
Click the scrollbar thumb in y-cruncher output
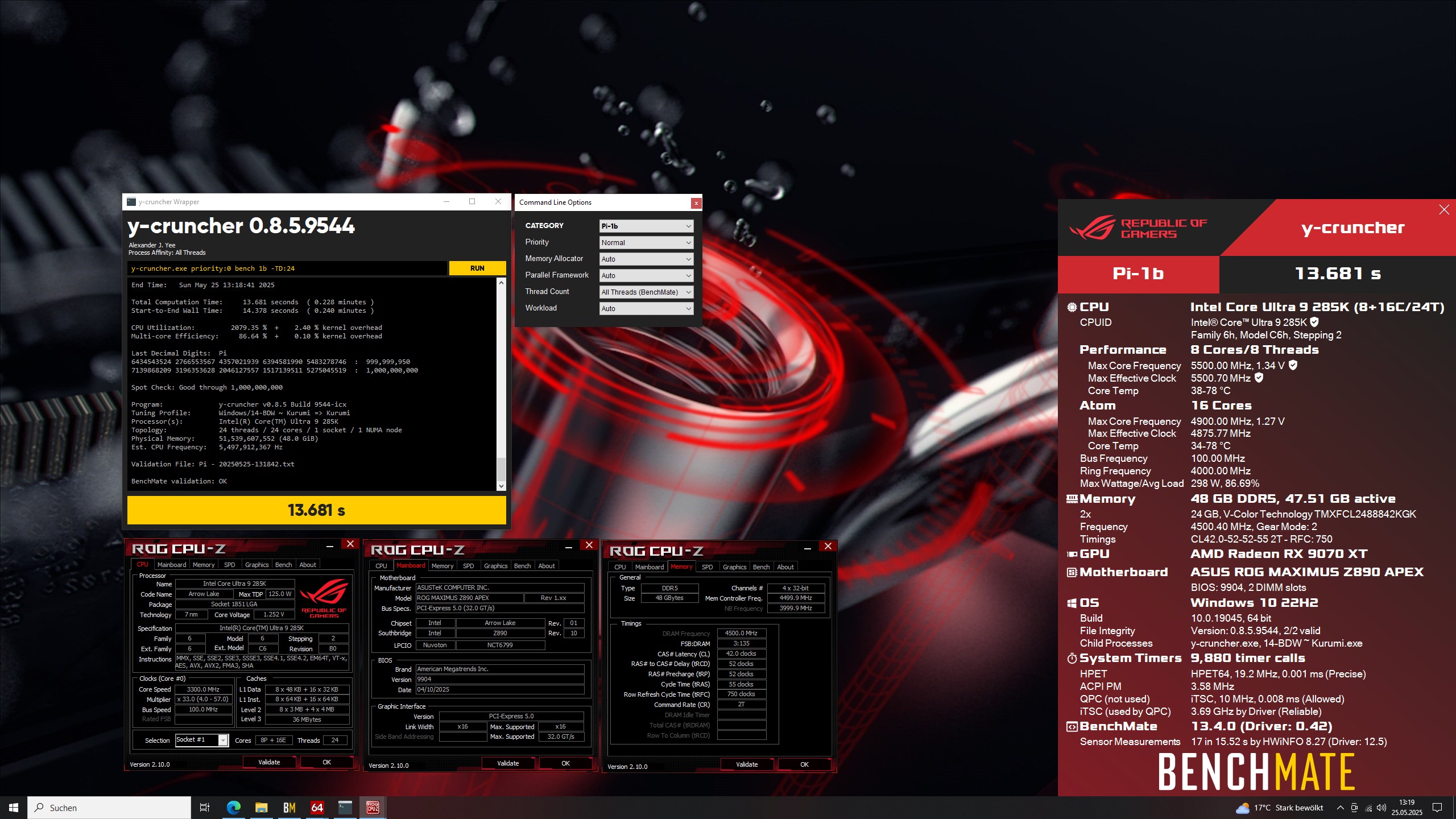click(x=501, y=469)
